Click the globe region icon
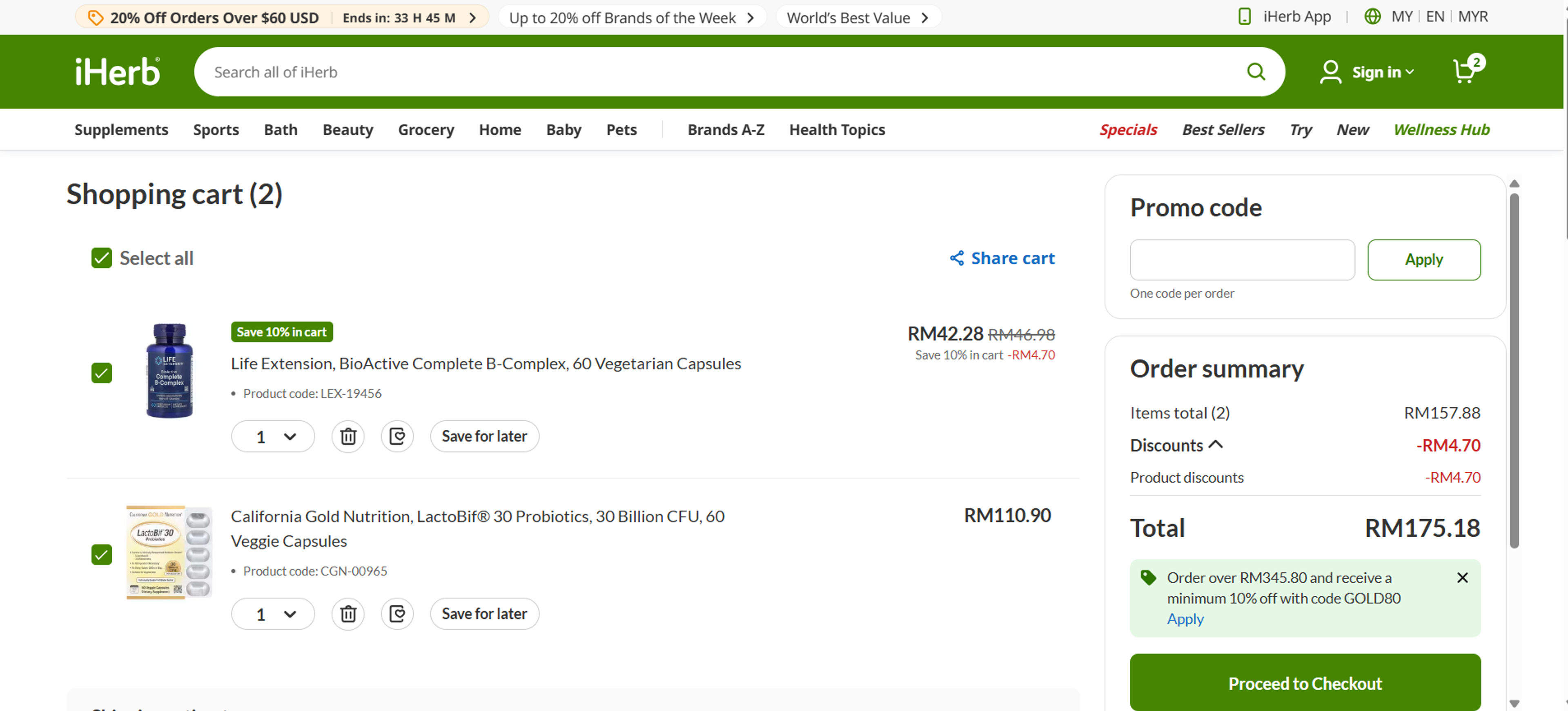 pos(1372,17)
